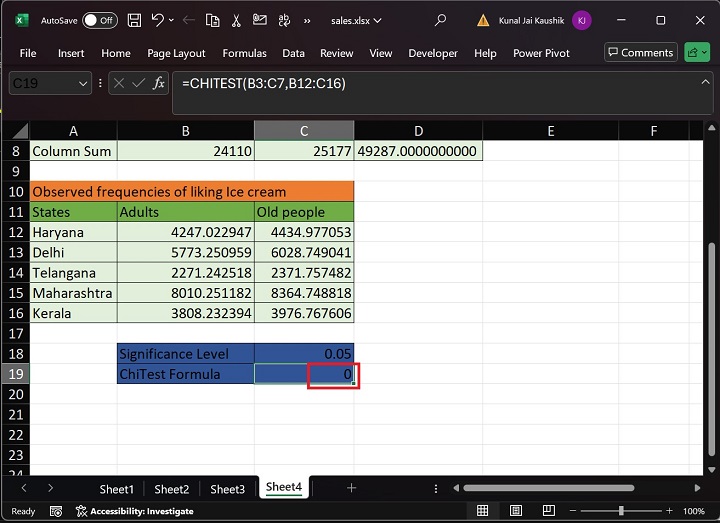Viewport: 720px width, 523px height.
Task: Select Normal view in status bar
Action: point(482,511)
